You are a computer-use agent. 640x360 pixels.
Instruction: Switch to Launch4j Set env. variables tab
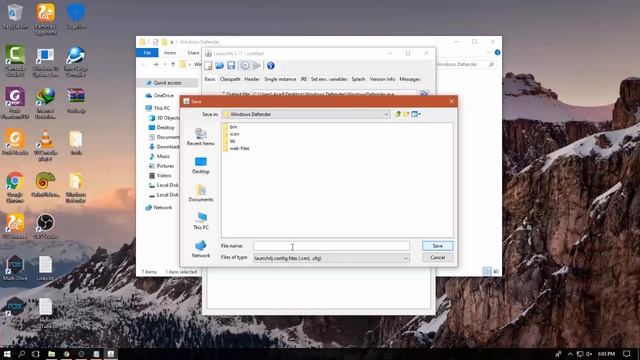click(329, 79)
